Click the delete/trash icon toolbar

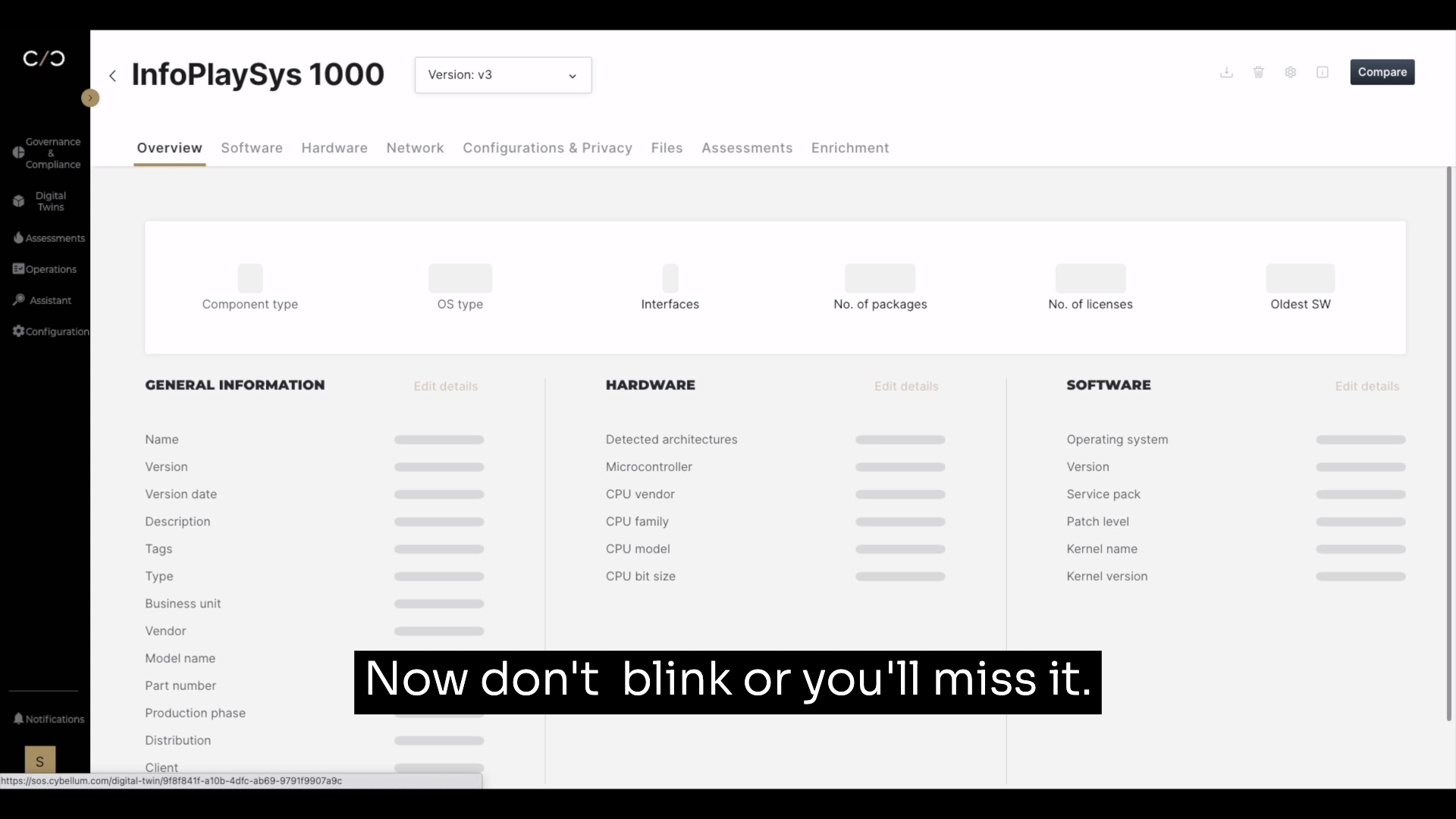pos(1259,72)
